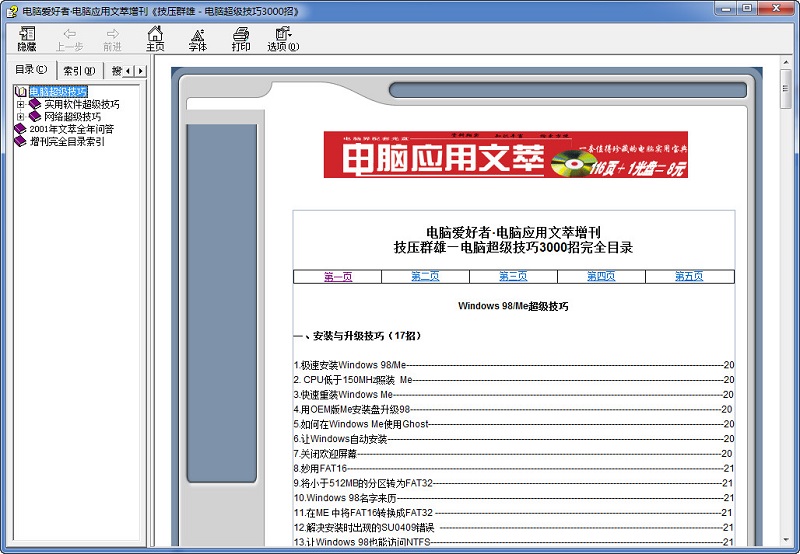Go to the 第二页 page link
Viewport: 800px width, 554px height.
click(425, 277)
